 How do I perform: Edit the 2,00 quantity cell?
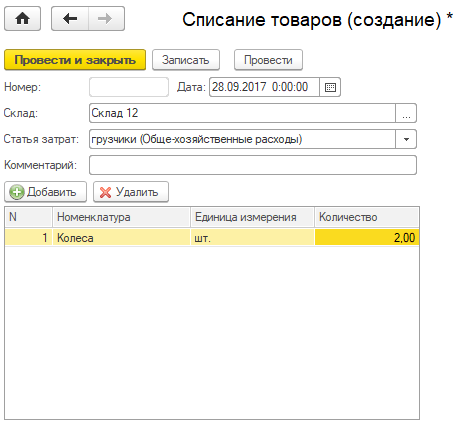click(x=367, y=238)
